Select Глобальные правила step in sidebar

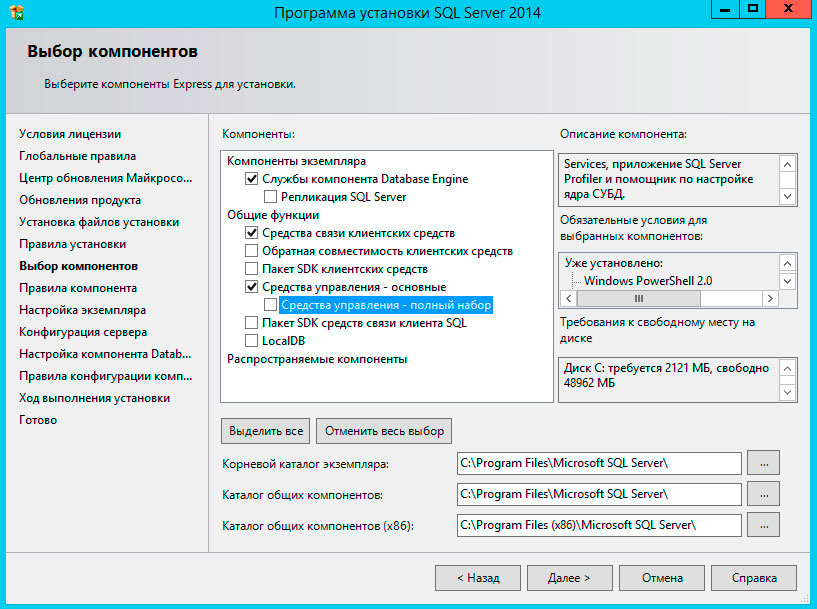[78, 156]
